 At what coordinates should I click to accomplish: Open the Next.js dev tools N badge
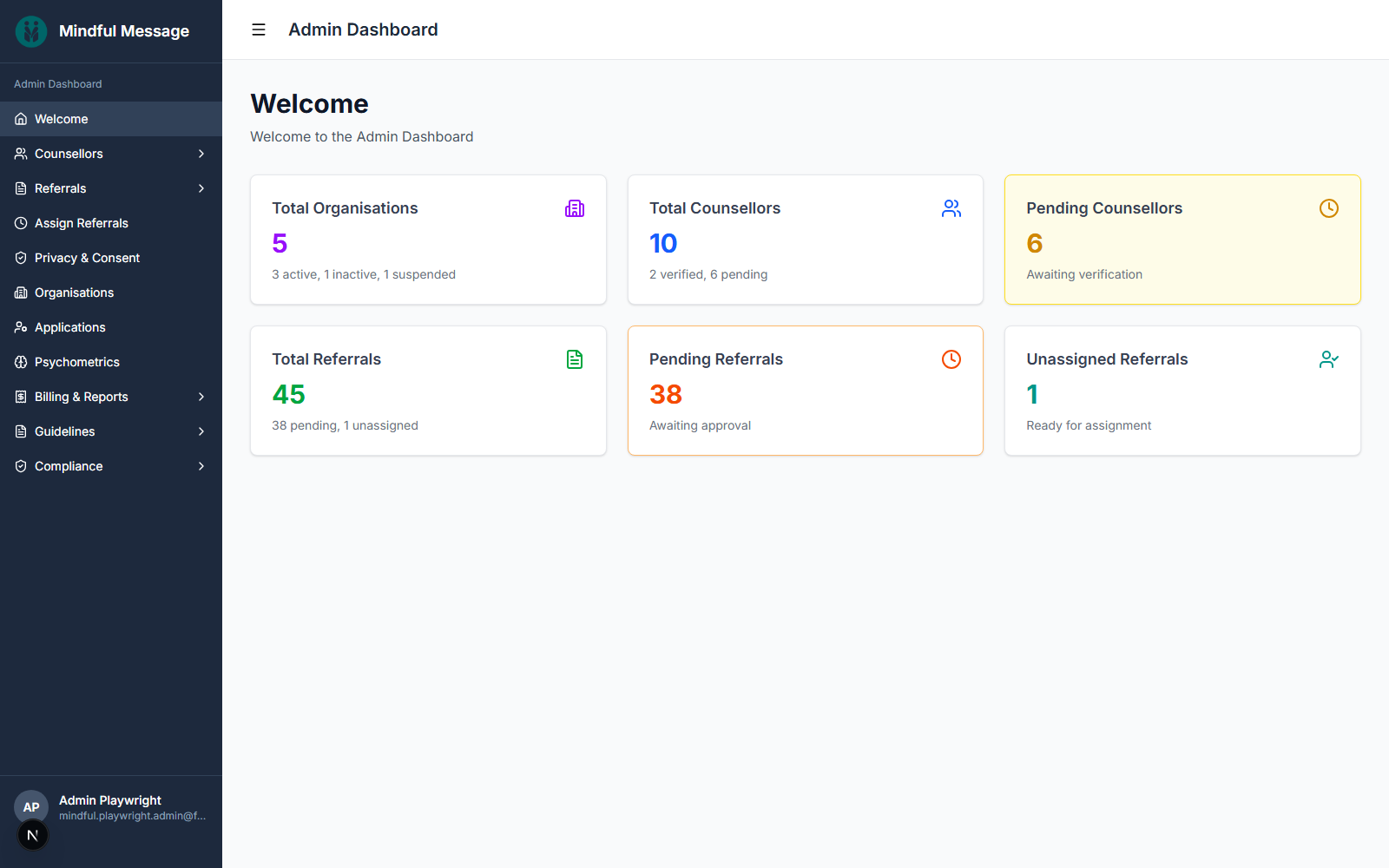point(33,836)
